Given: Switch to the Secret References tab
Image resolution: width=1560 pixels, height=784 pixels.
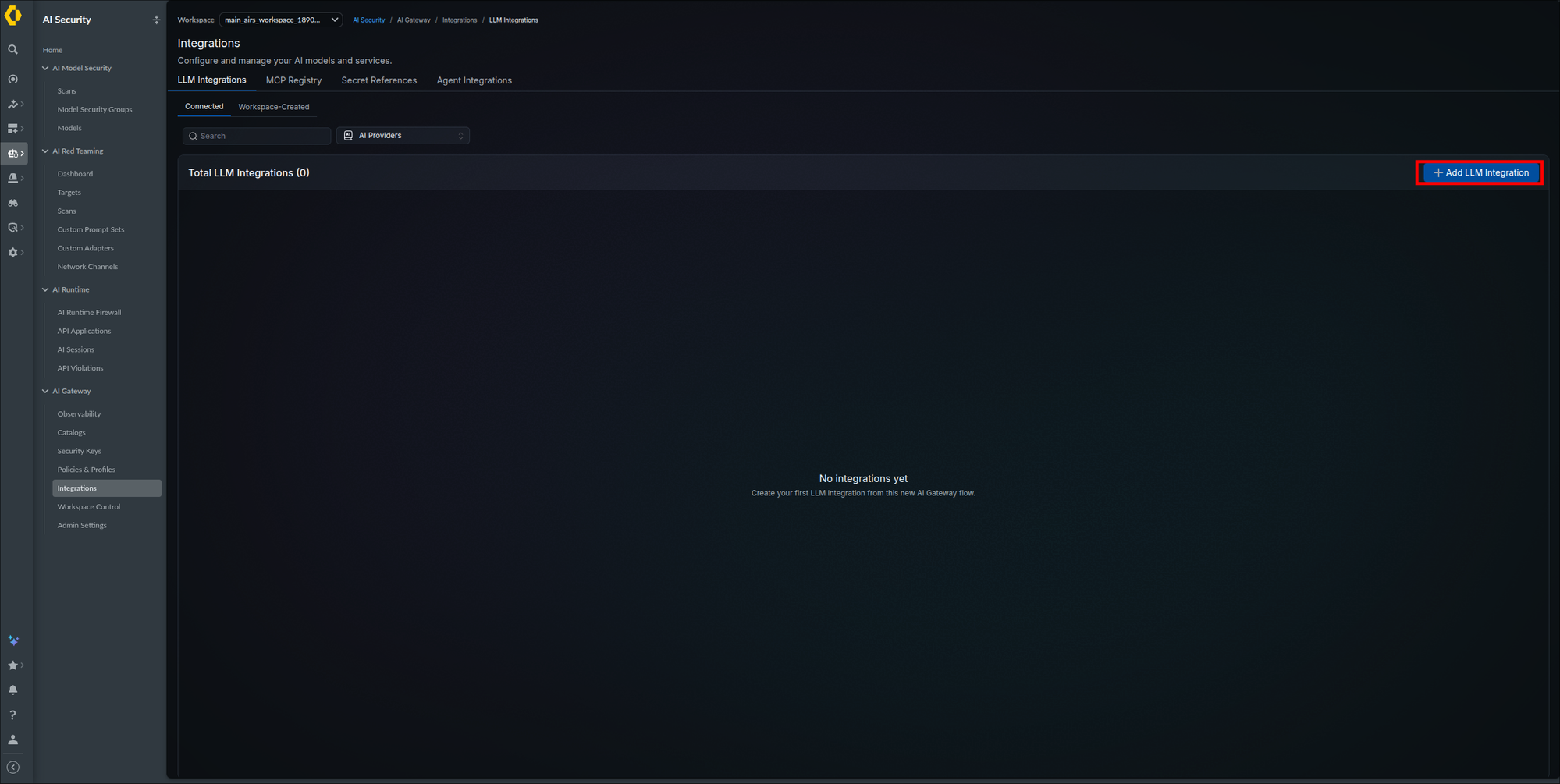Looking at the screenshot, I should point(379,80).
